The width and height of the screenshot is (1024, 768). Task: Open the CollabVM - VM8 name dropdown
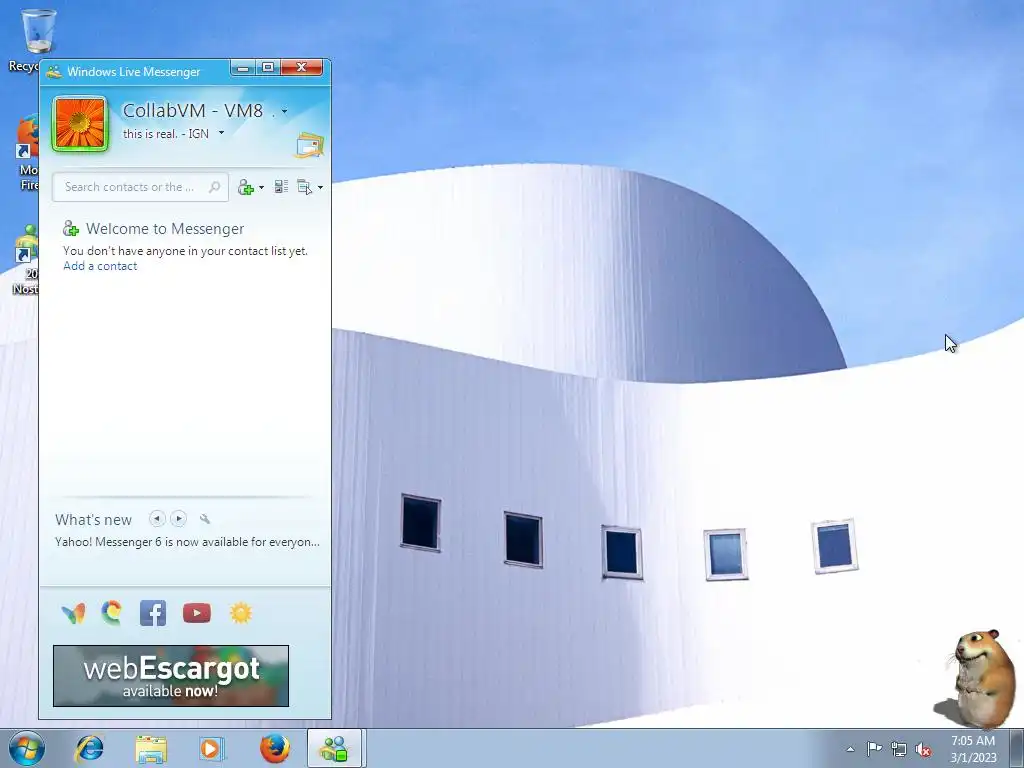point(284,112)
